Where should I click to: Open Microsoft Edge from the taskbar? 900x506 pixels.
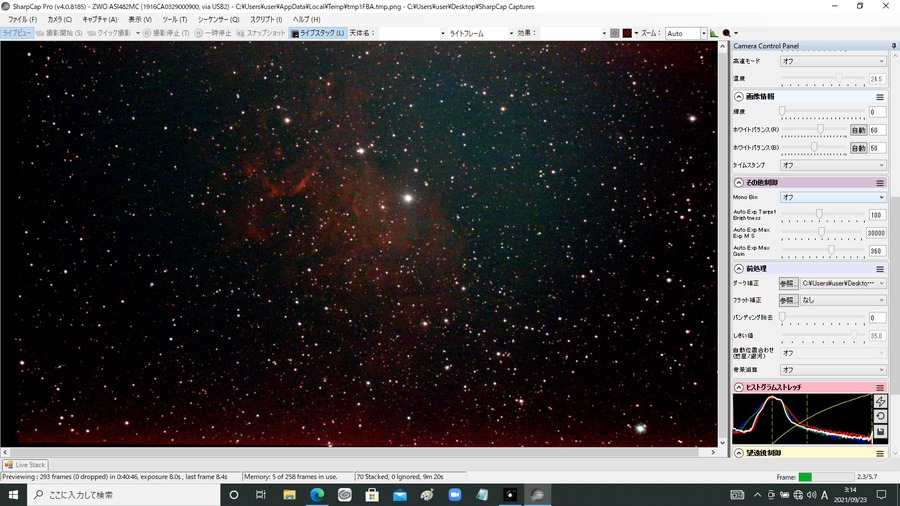(317, 495)
